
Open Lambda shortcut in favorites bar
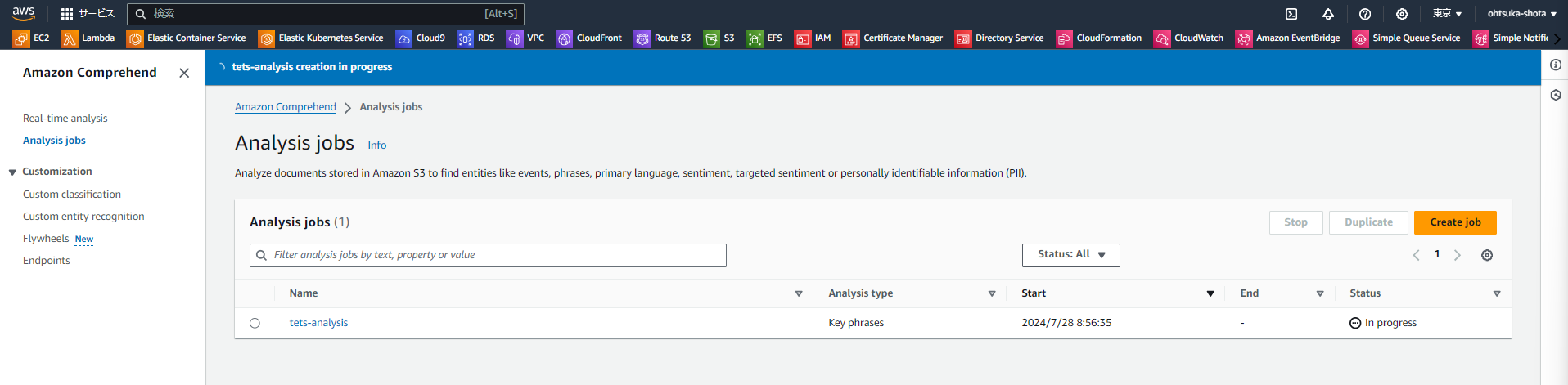coord(88,38)
